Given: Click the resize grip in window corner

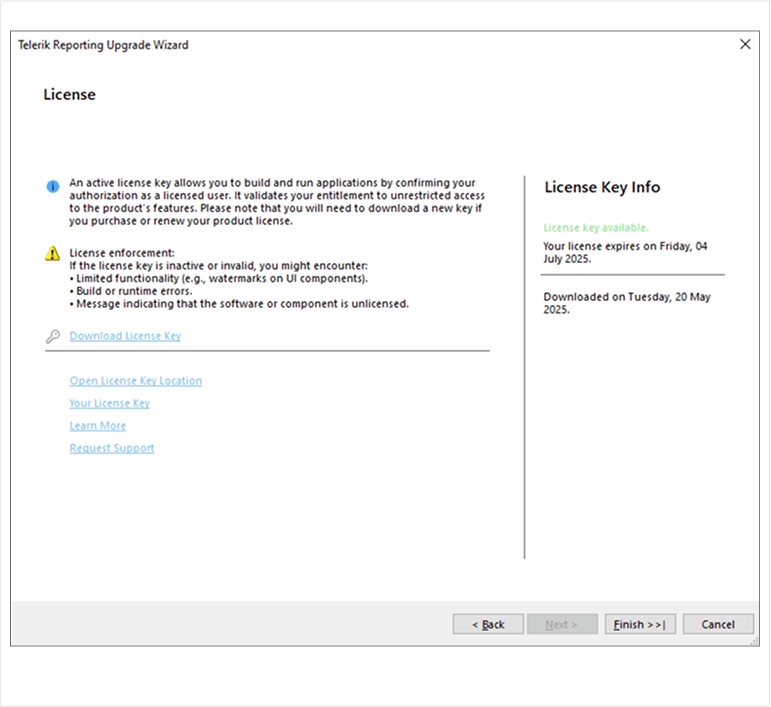Looking at the screenshot, I should pos(753,640).
